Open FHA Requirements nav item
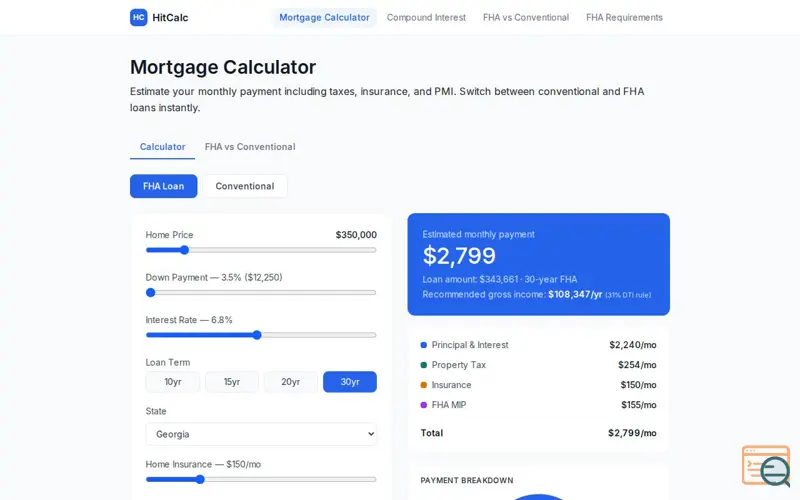Image resolution: width=800 pixels, height=500 pixels. pos(624,17)
